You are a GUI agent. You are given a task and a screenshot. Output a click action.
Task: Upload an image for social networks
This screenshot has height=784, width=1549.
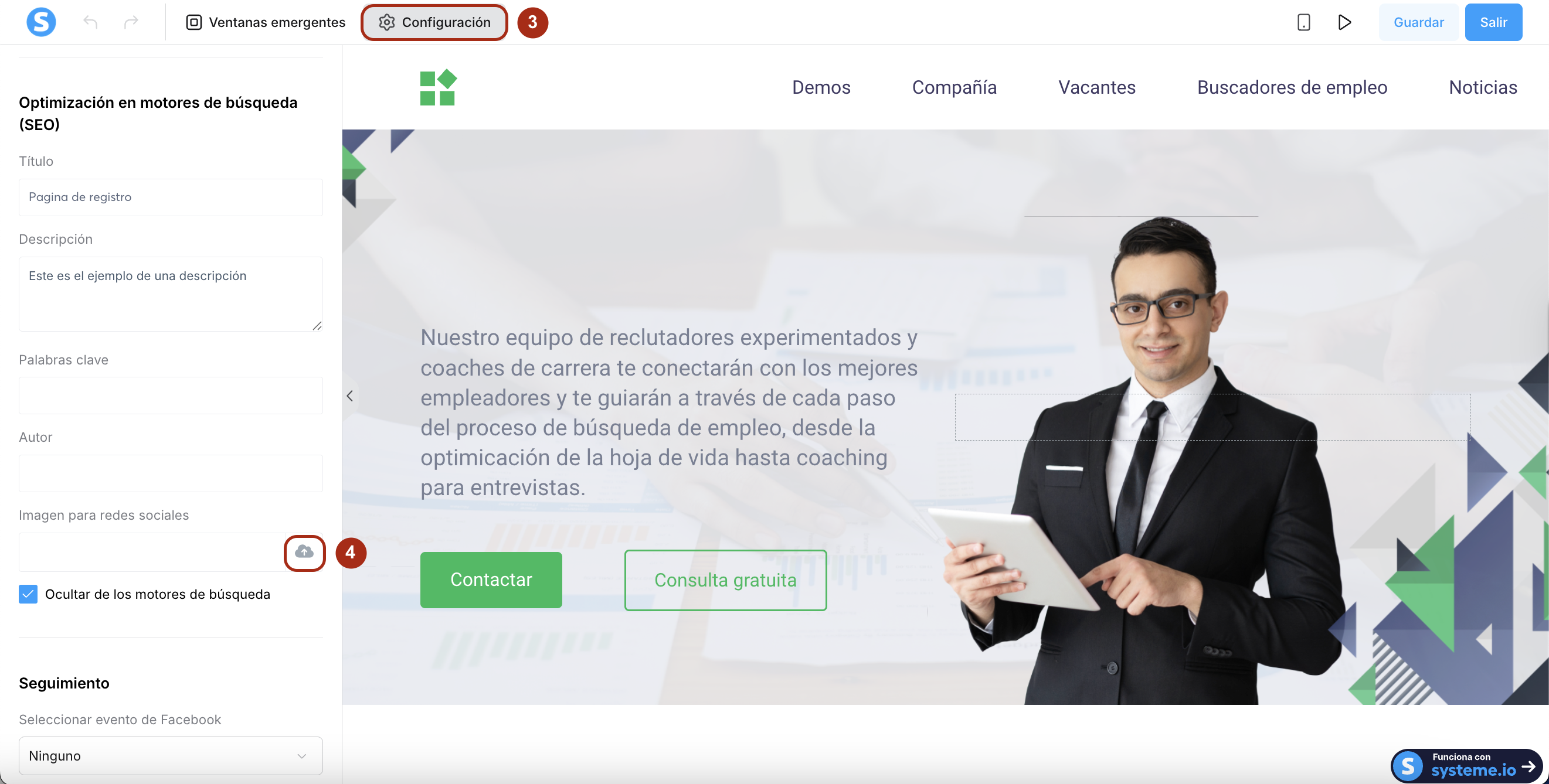tap(304, 551)
